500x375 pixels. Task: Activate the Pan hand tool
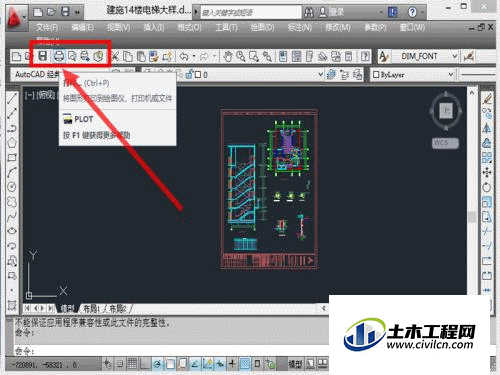(227, 57)
